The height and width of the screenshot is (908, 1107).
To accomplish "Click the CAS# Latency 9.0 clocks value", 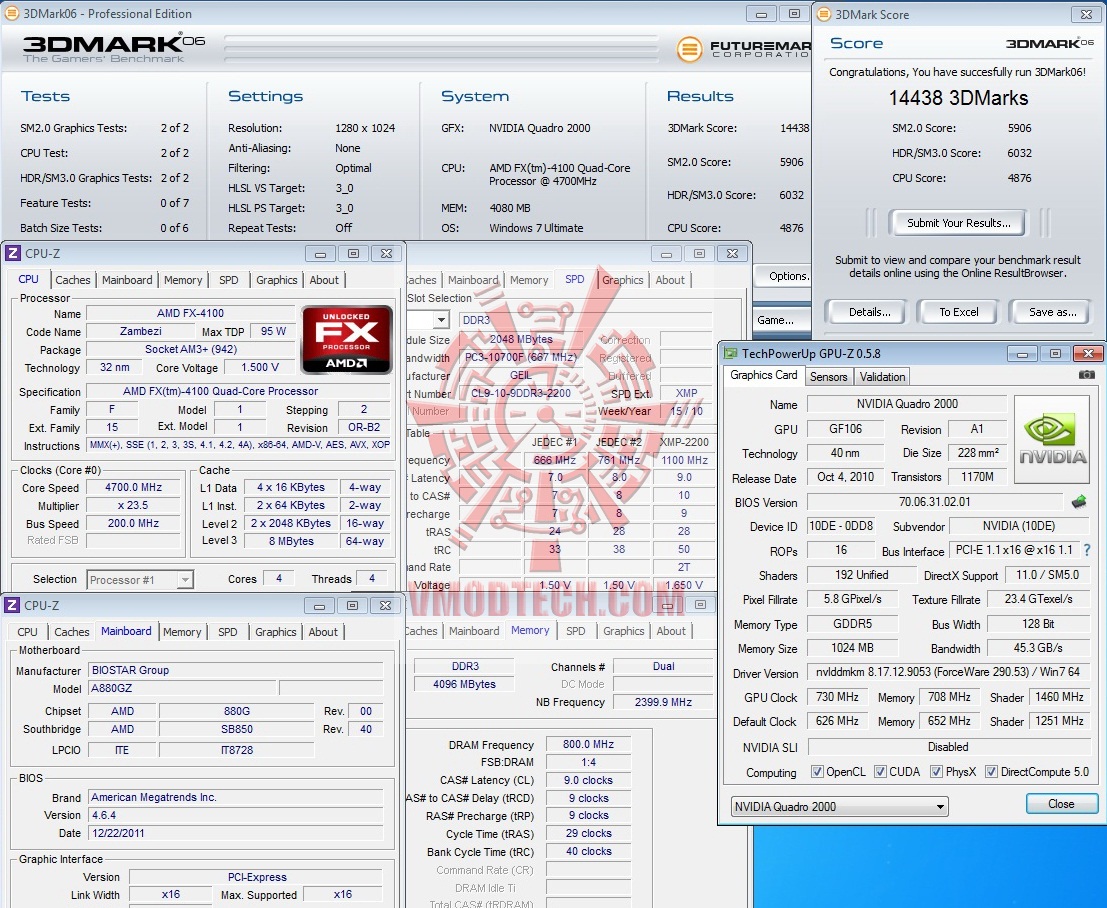I will (x=587, y=780).
